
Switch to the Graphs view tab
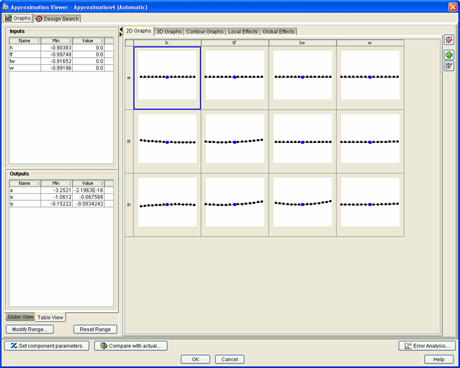(18, 18)
